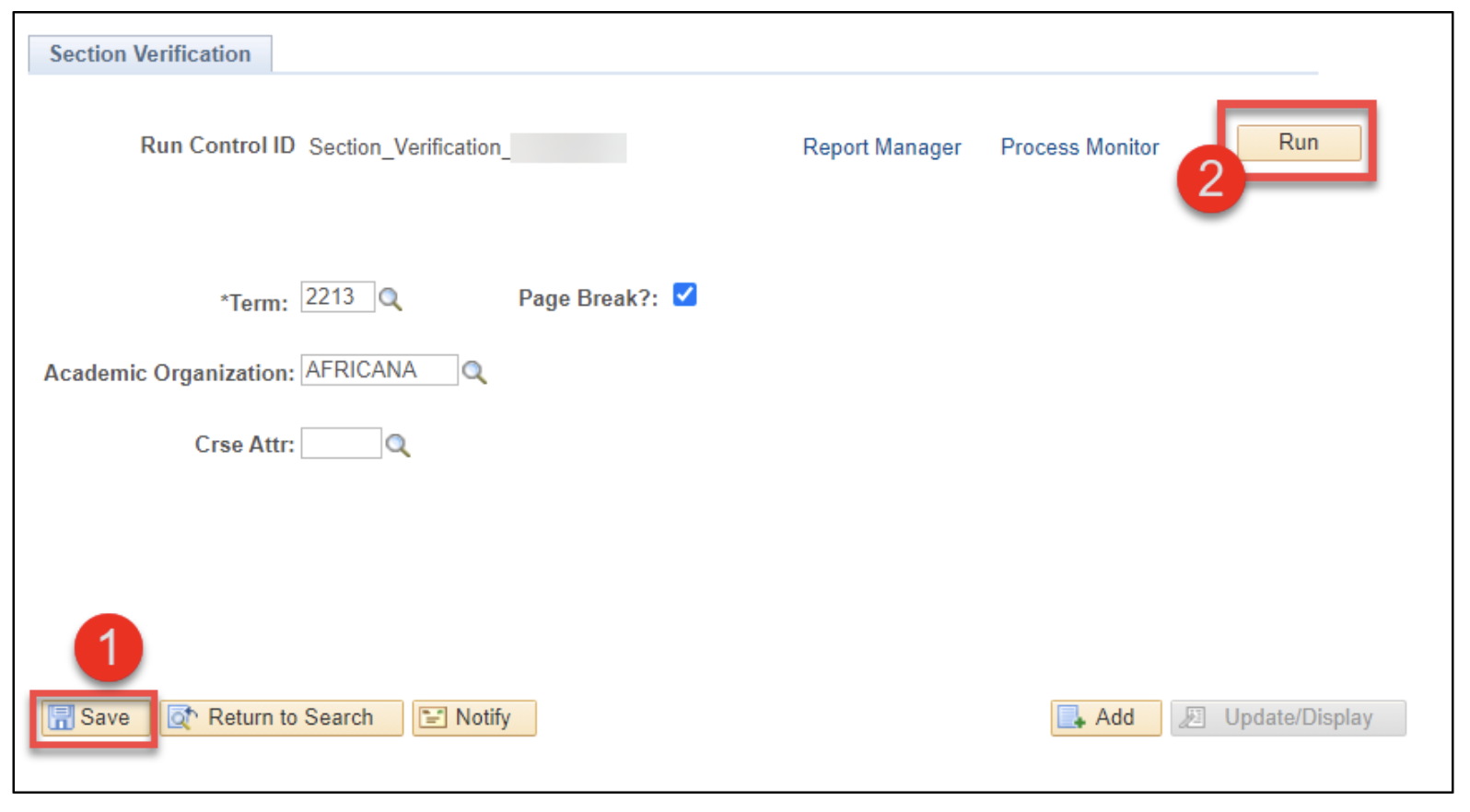Click the Save button with disk icon
The height and width of the screenshot is (812, 1470).
91,718
